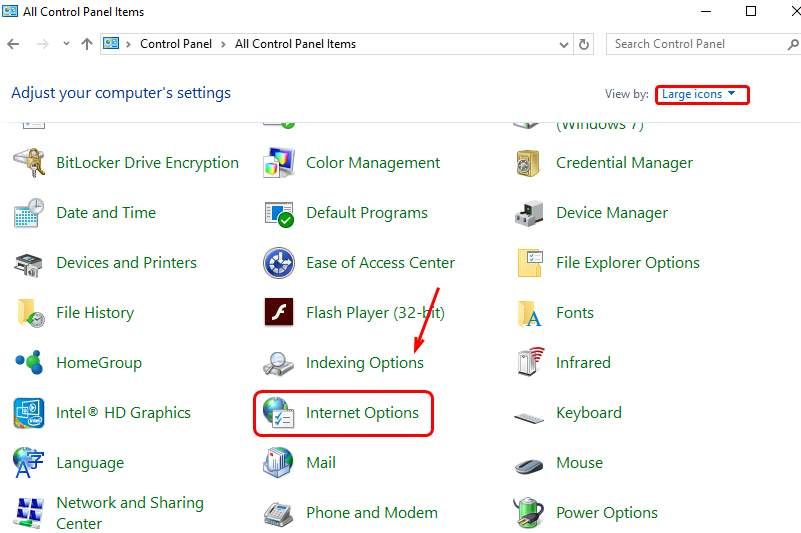Open the Network and Sharing Center link
The image size is (801, 533).
click(130, 513)
